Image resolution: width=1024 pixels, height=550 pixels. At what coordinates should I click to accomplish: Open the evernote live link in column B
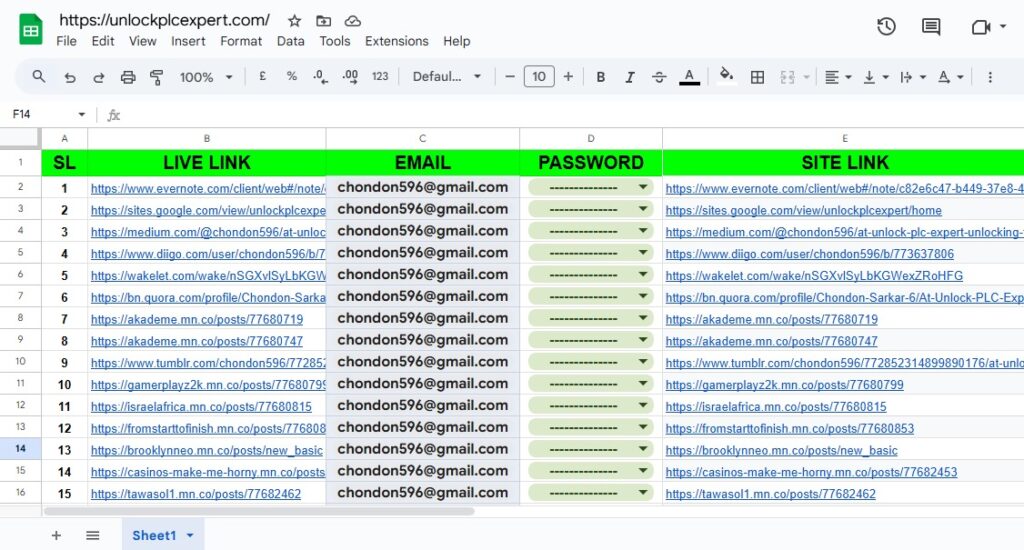pyautogui.click(x=208, y=189)
